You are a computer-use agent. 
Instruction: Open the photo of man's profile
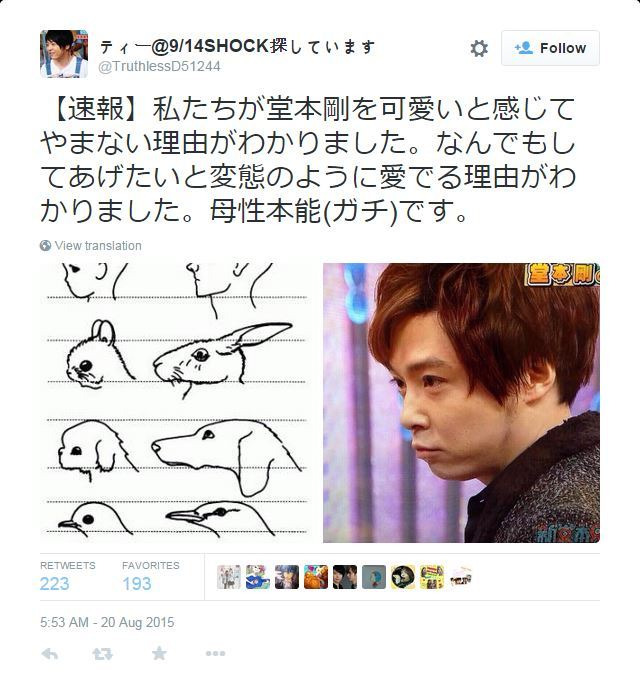pyautogui.click(x=461, y=403)
